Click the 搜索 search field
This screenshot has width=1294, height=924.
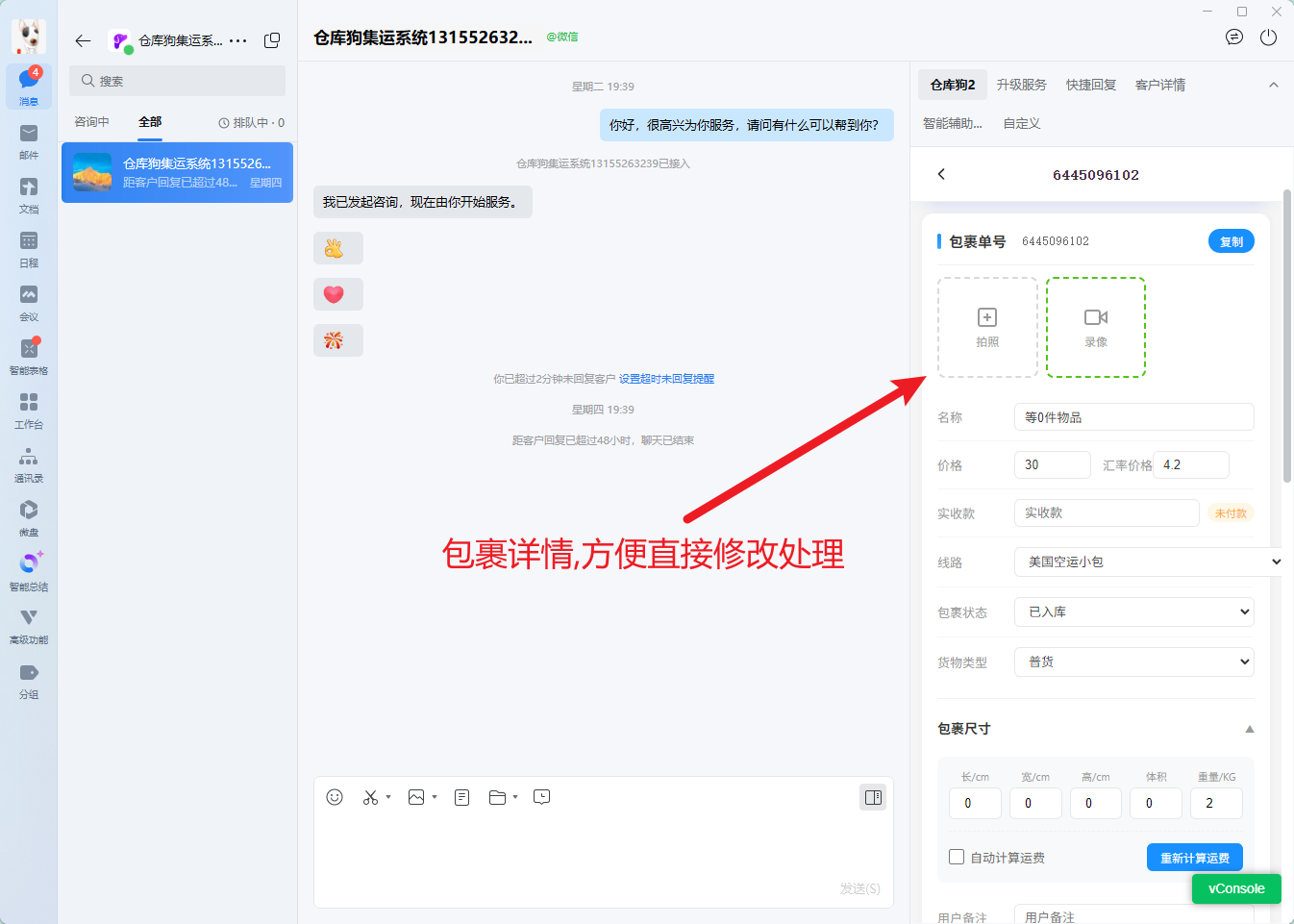coord(177,81)
